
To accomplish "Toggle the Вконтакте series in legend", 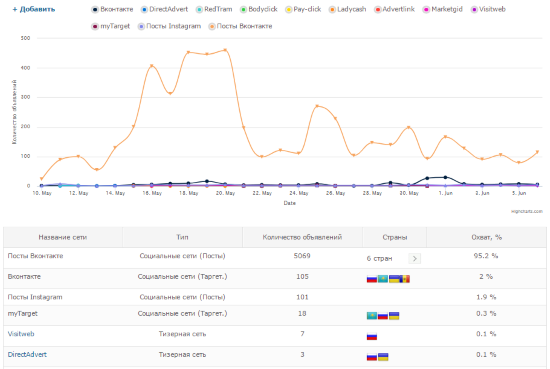I will [113, 9].
